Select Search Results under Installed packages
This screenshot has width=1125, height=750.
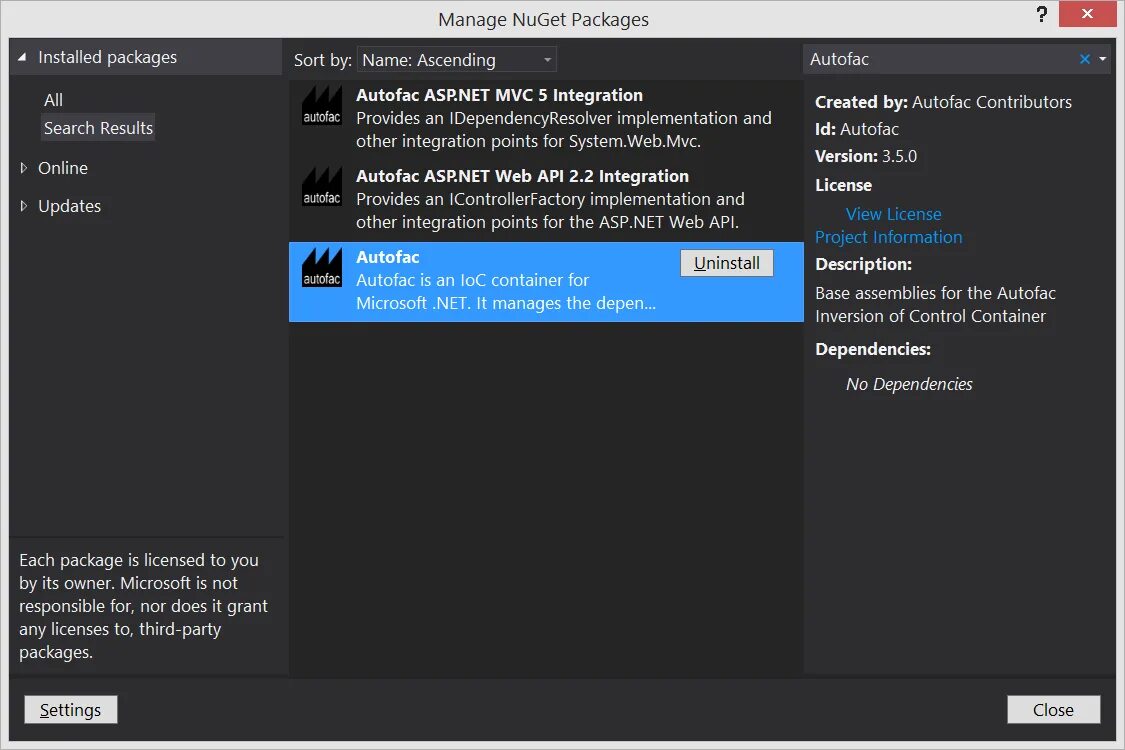click(98, 128)
